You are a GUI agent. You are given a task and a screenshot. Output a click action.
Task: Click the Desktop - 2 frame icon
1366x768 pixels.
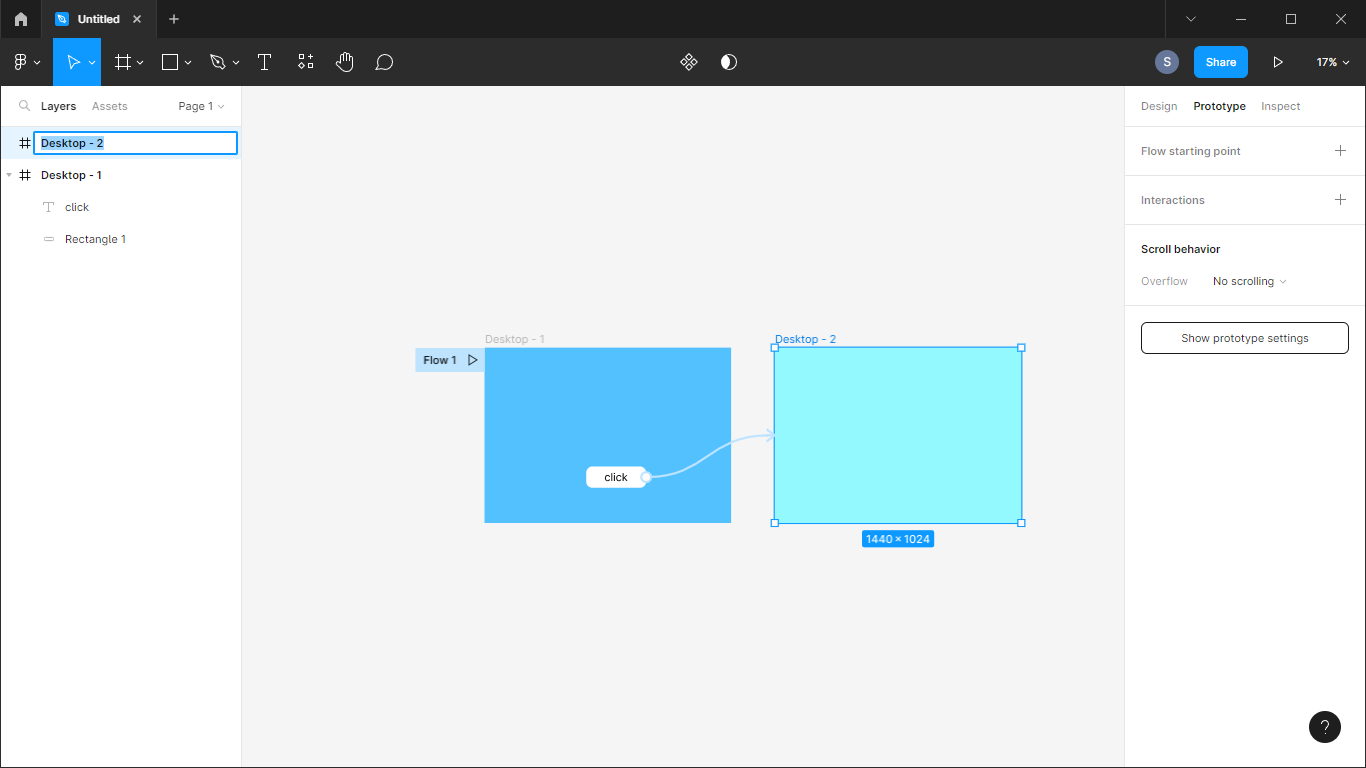[x=25, y=143]
